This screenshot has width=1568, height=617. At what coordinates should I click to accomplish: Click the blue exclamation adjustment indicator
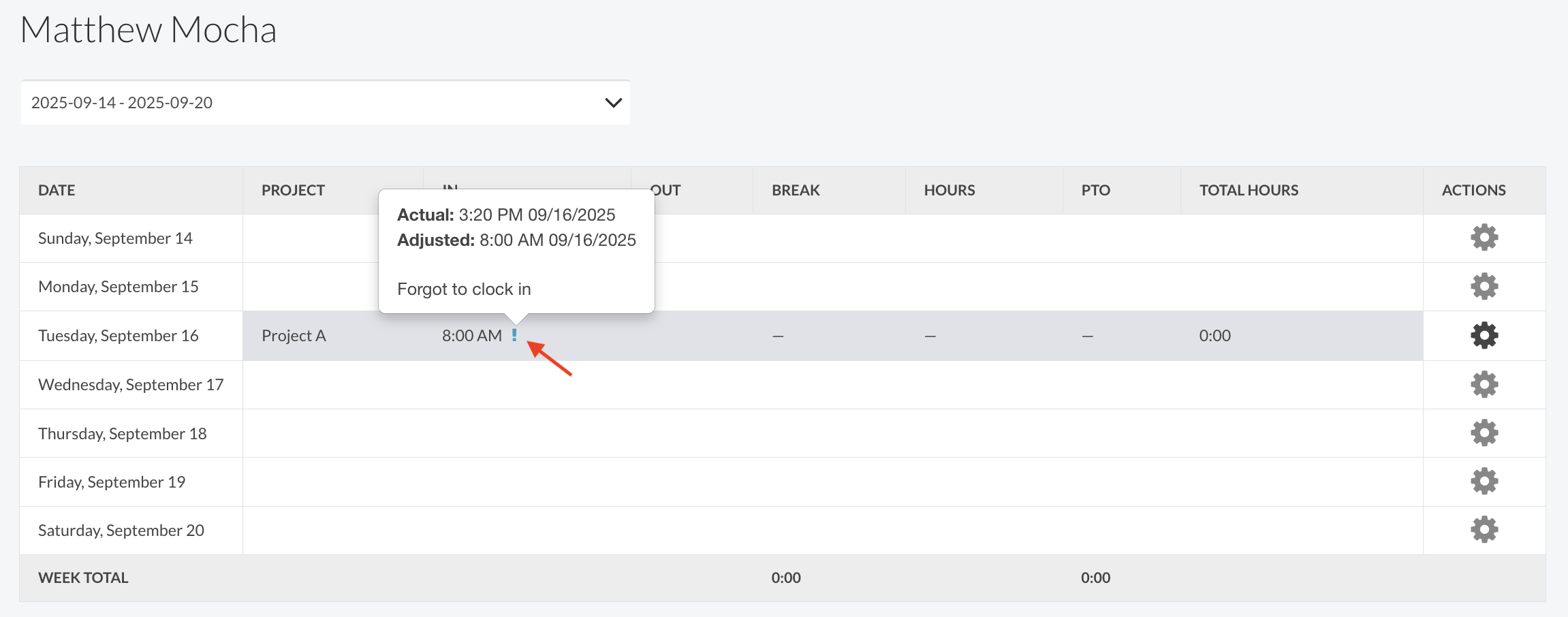(x=514, y=335)
